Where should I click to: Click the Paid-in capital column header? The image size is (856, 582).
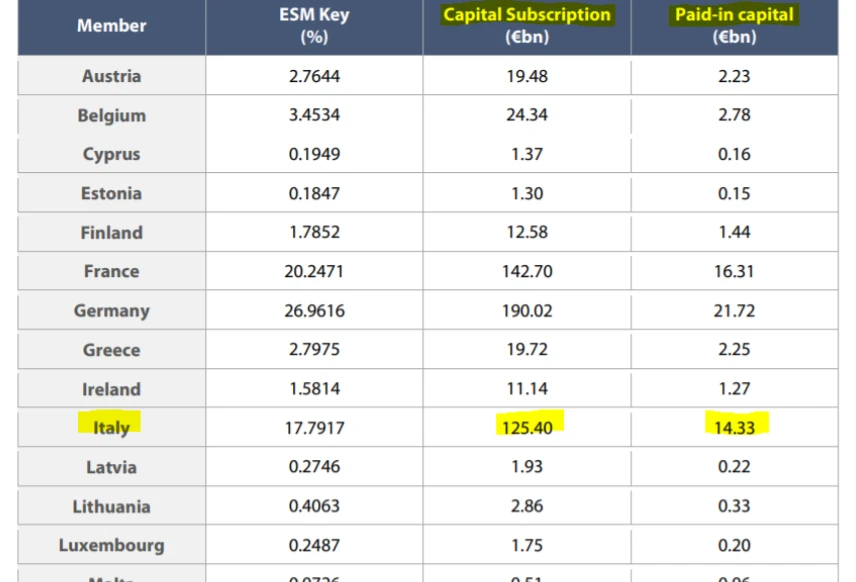tap(734, 15)
